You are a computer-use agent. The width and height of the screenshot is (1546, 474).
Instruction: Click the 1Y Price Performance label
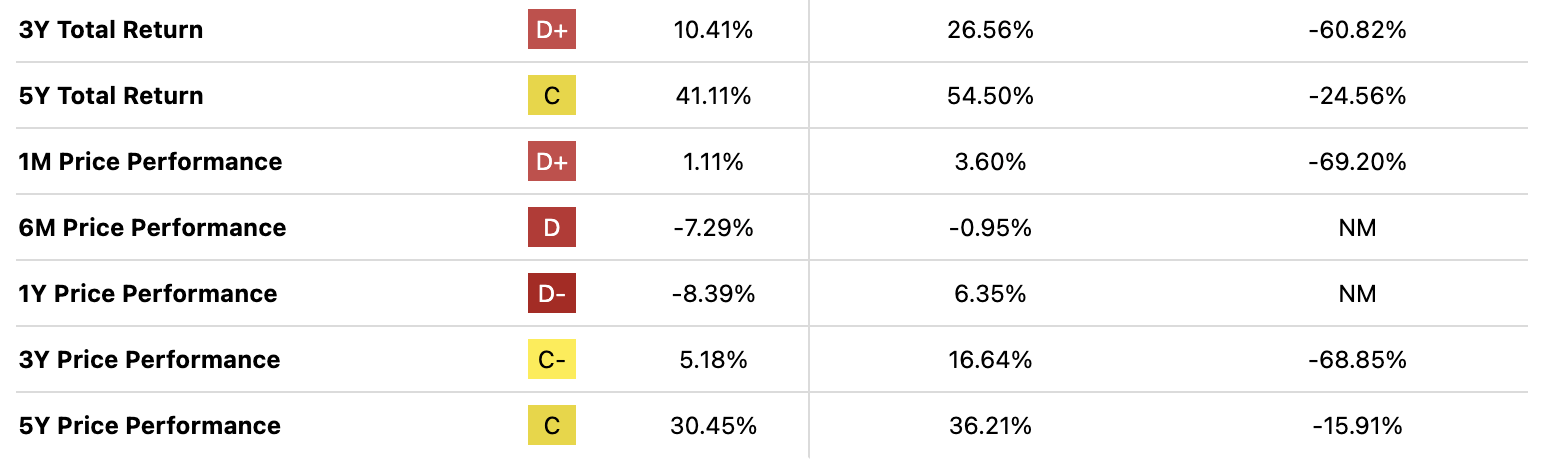coord(148,294)
